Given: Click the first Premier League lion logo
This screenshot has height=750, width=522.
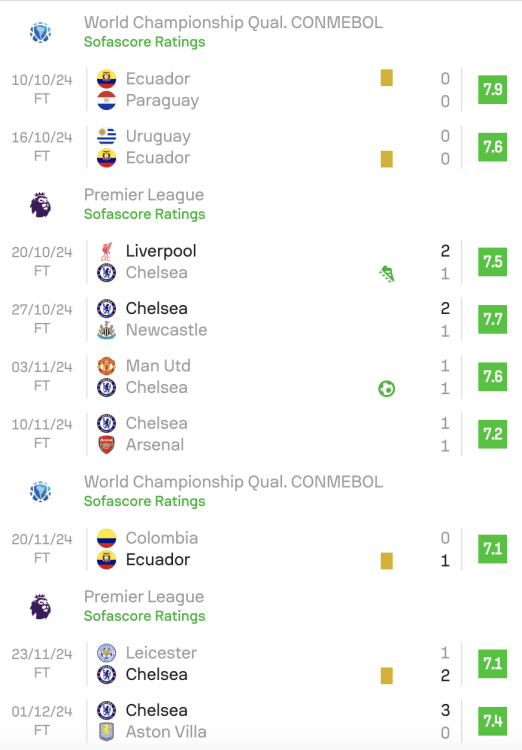Looking at the screenshot, I should pos(41,205).
